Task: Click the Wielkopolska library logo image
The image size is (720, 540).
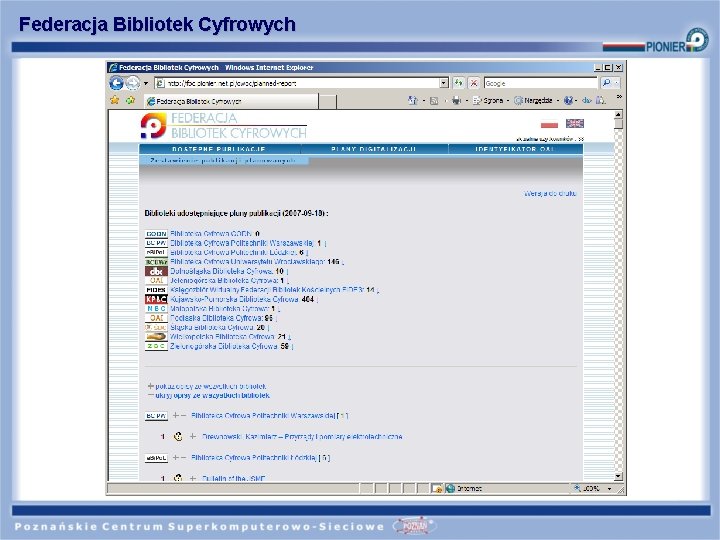Action: click(156, 337)
